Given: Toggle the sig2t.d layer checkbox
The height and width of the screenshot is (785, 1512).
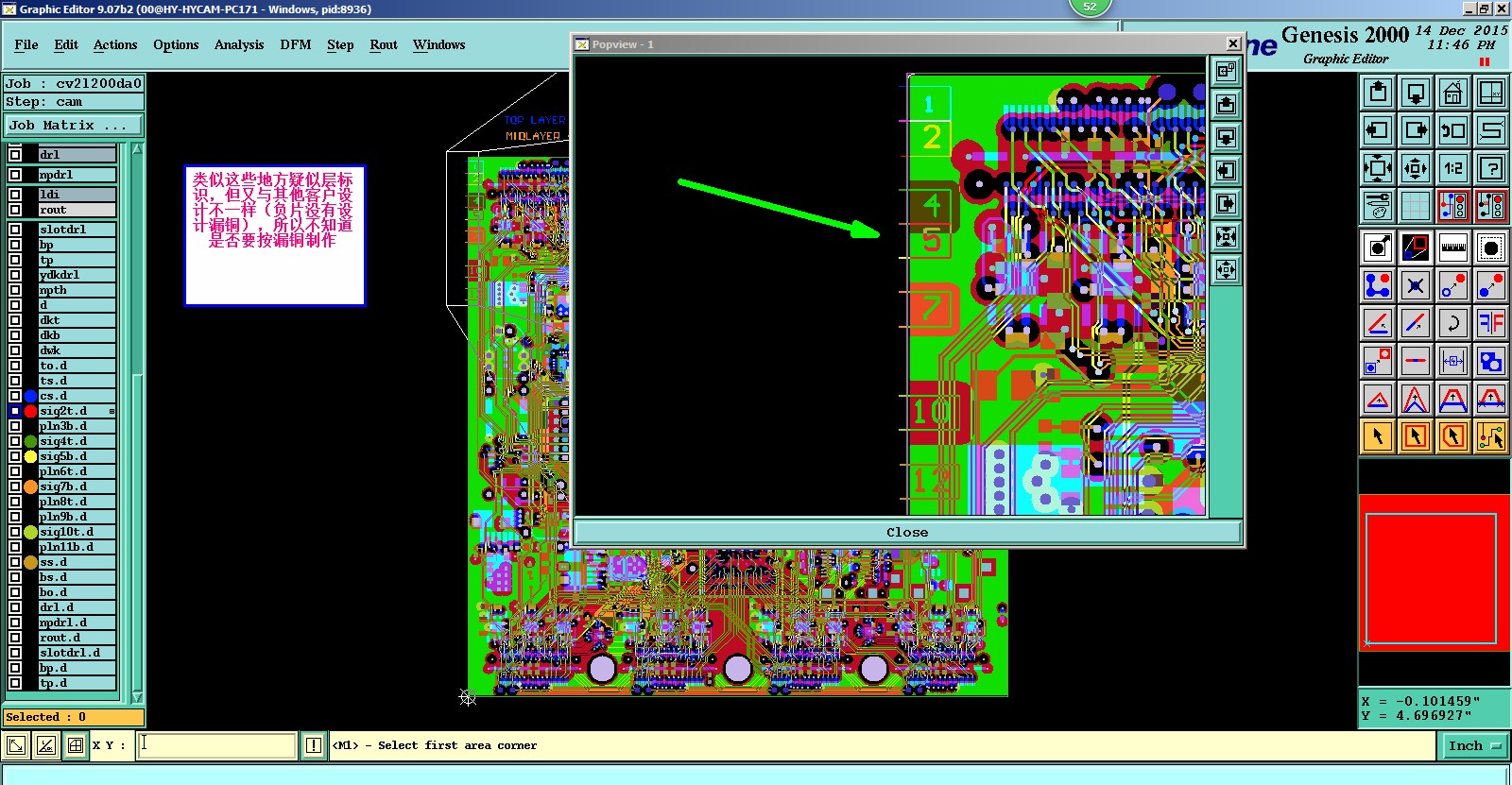Looking at the screenshot, I should 15,411.
